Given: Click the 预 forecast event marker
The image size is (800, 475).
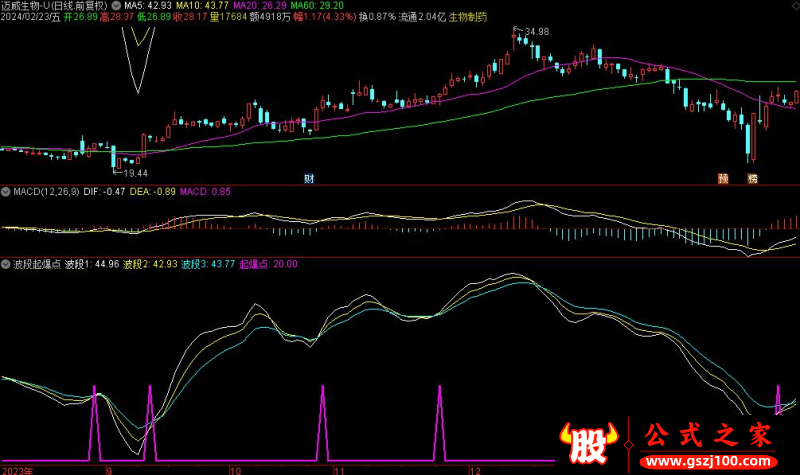Looking at the screenshot, I should click(723, 179).
